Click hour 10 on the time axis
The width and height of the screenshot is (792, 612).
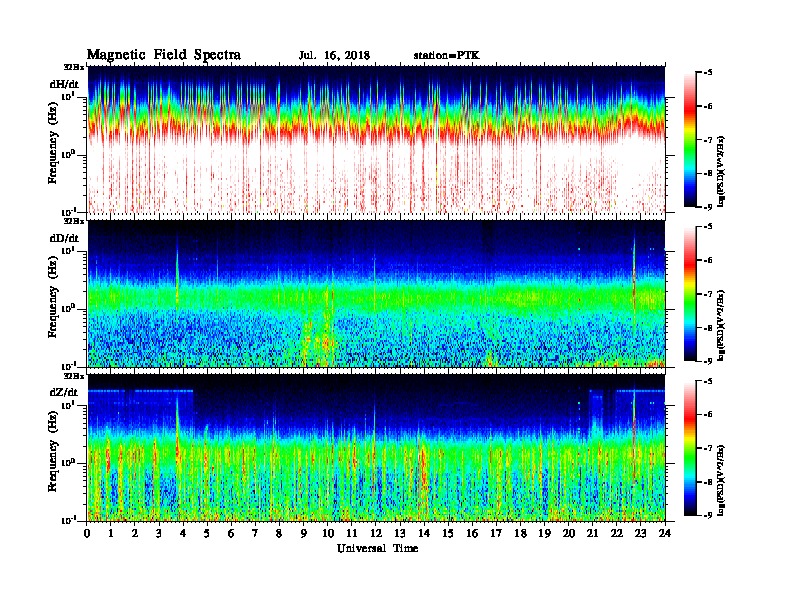(328, 533)
